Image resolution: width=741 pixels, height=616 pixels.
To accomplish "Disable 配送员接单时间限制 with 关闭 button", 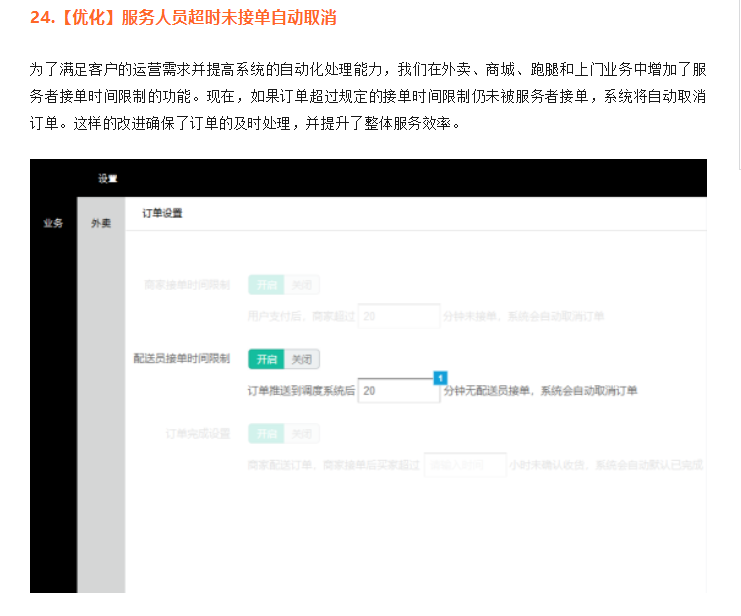I will click(x=301, y=359).
